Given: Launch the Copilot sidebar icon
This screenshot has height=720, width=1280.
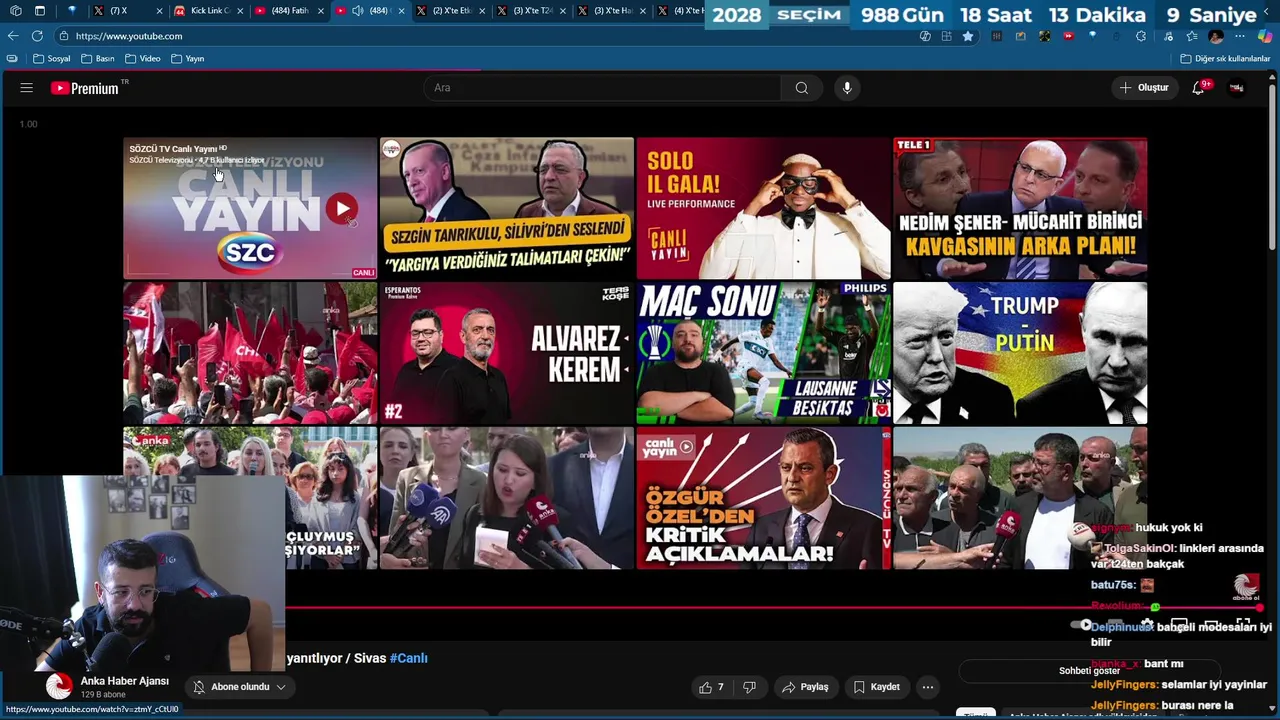Looking at the screenshot, I should pyautogui.click(x=1265, y=36).
